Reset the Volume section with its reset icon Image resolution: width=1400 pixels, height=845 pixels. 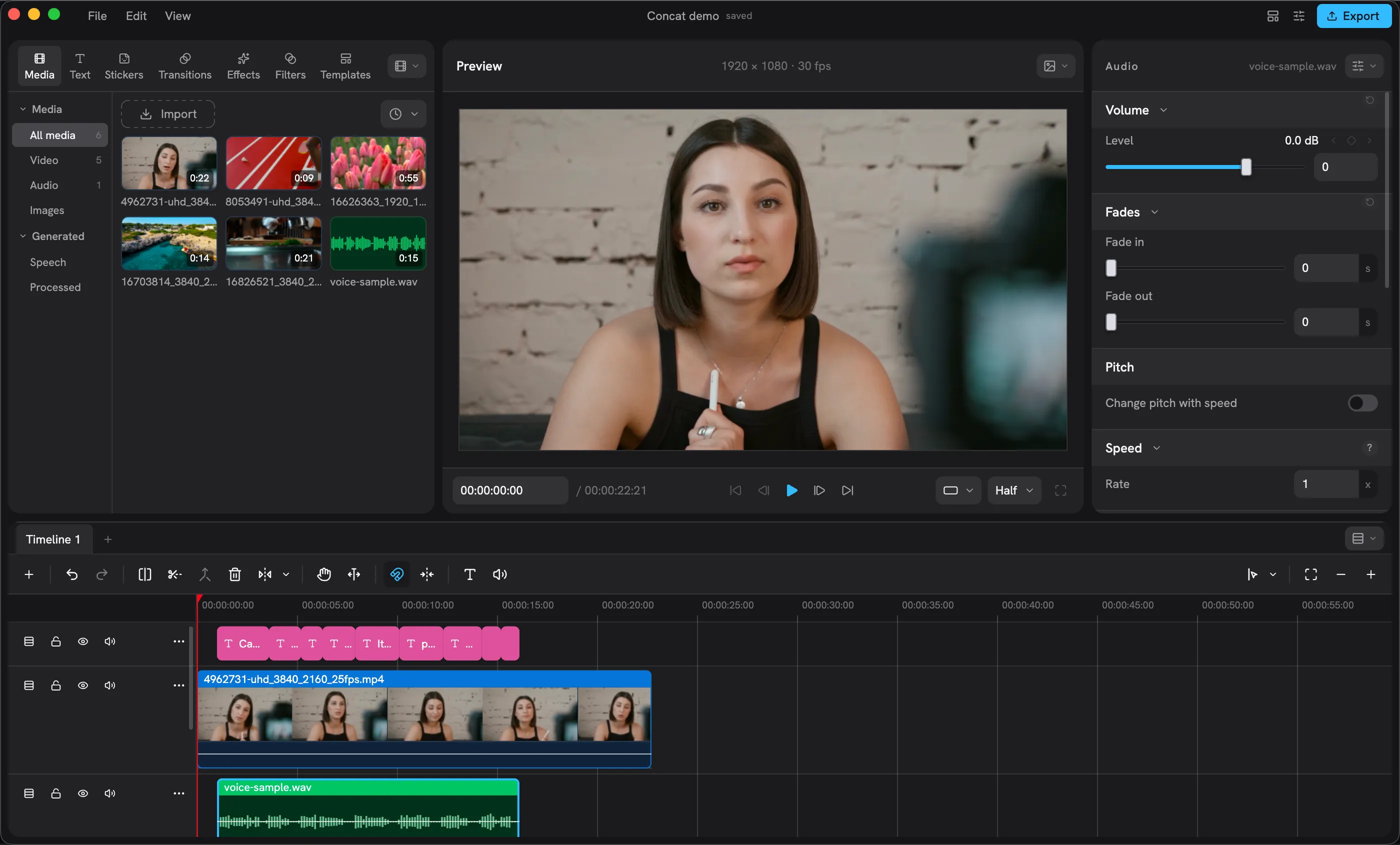point(1370,100)
